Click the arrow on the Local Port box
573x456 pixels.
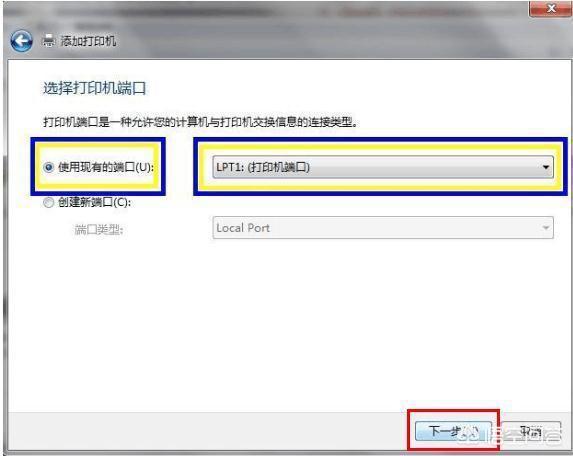546,228
